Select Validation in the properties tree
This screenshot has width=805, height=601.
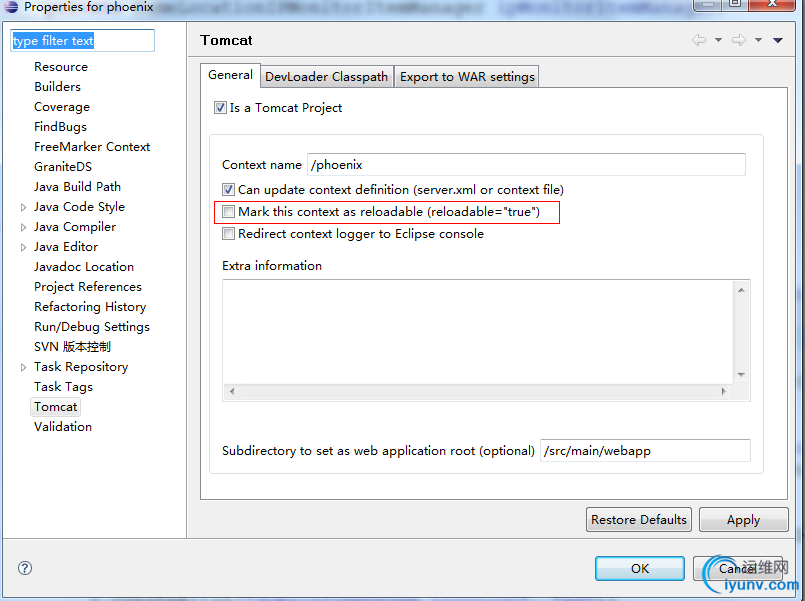pos(63,427)
